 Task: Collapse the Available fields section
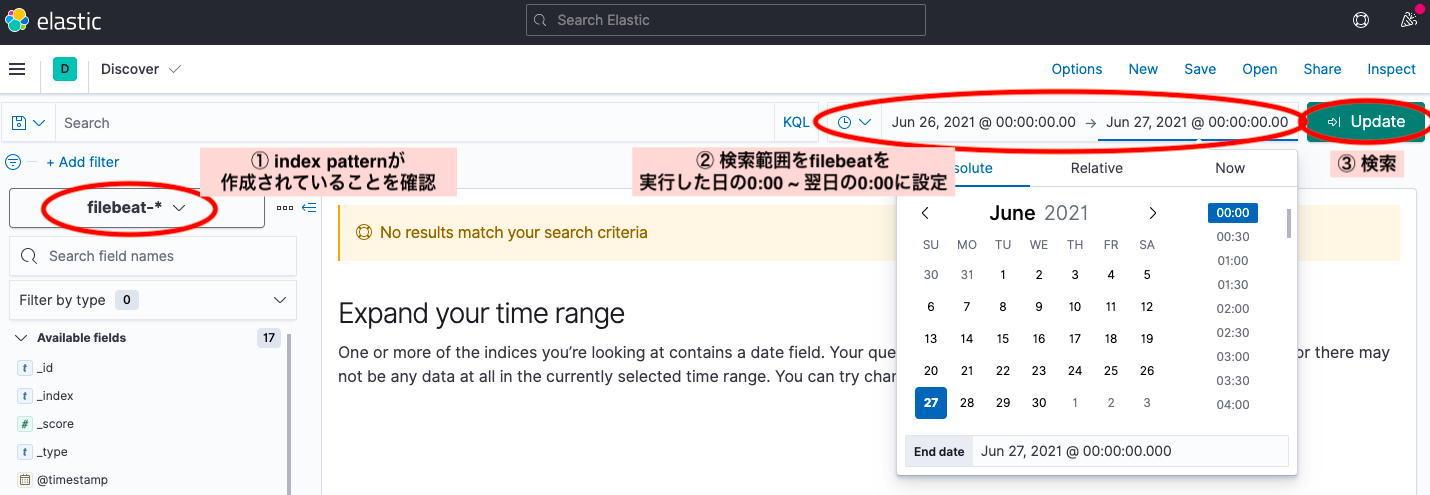23,338
